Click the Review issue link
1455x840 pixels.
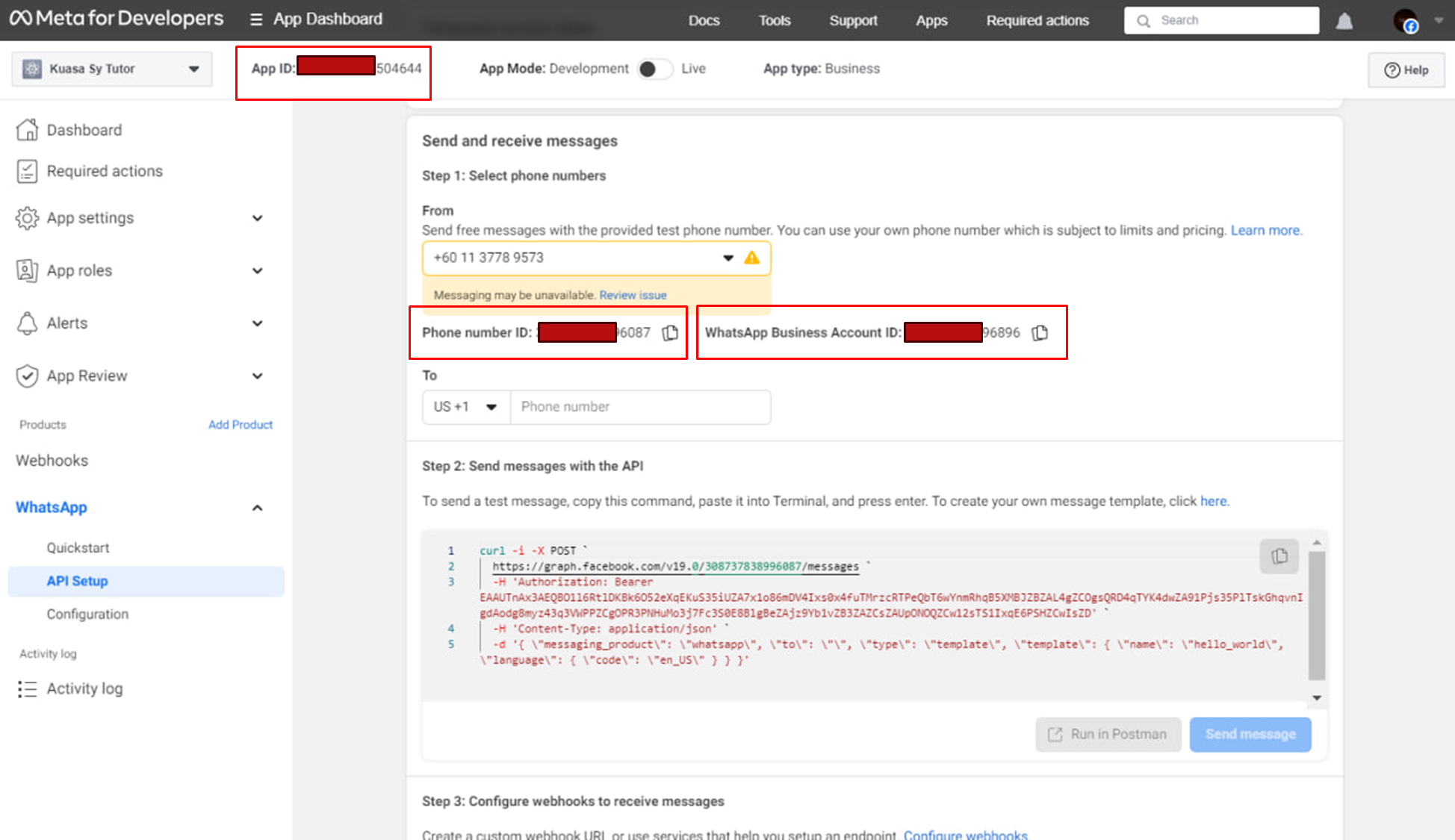click(633, 295)
